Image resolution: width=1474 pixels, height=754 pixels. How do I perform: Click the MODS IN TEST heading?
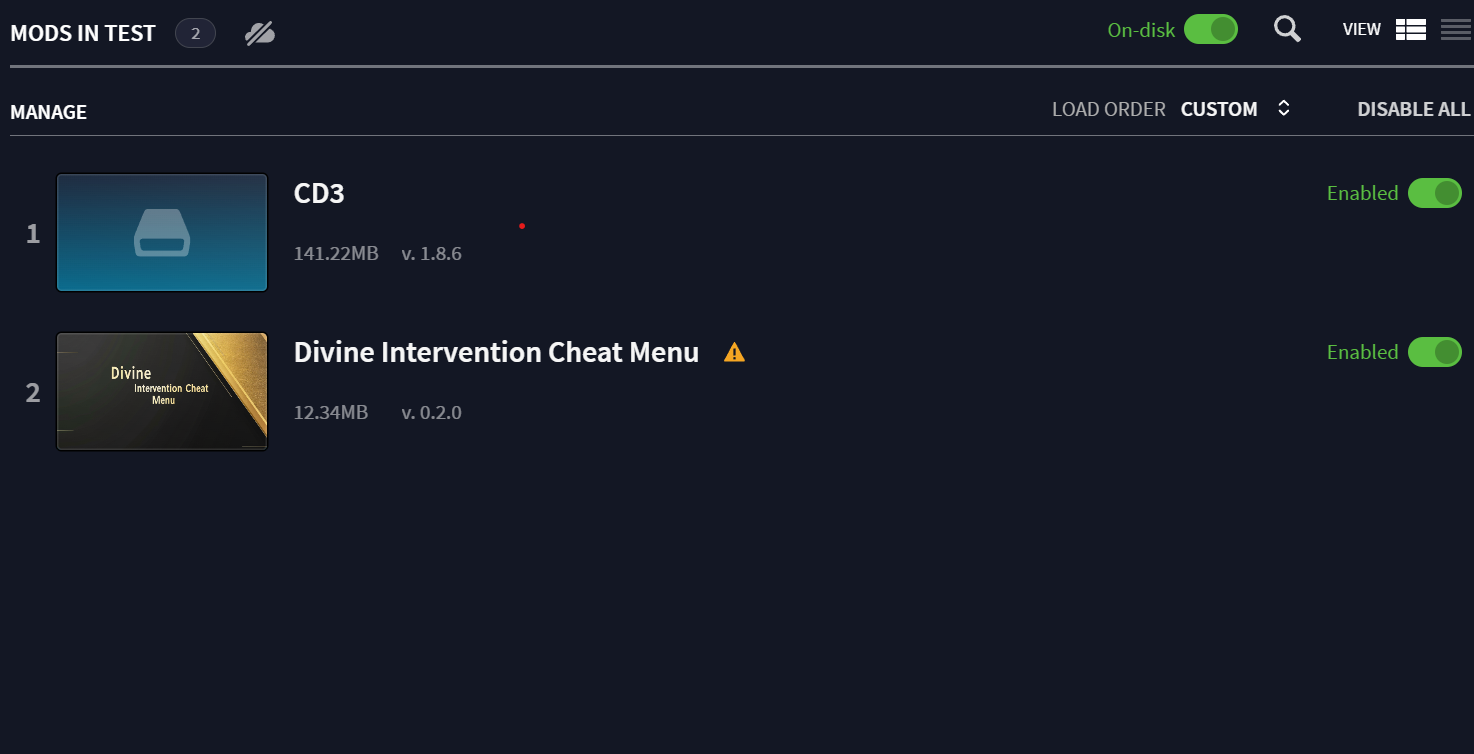83,33
